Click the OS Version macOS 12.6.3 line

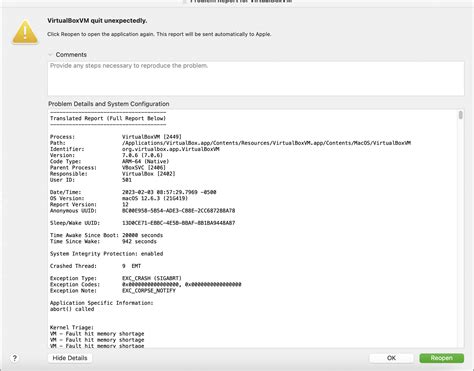click(x=119, y=198)
